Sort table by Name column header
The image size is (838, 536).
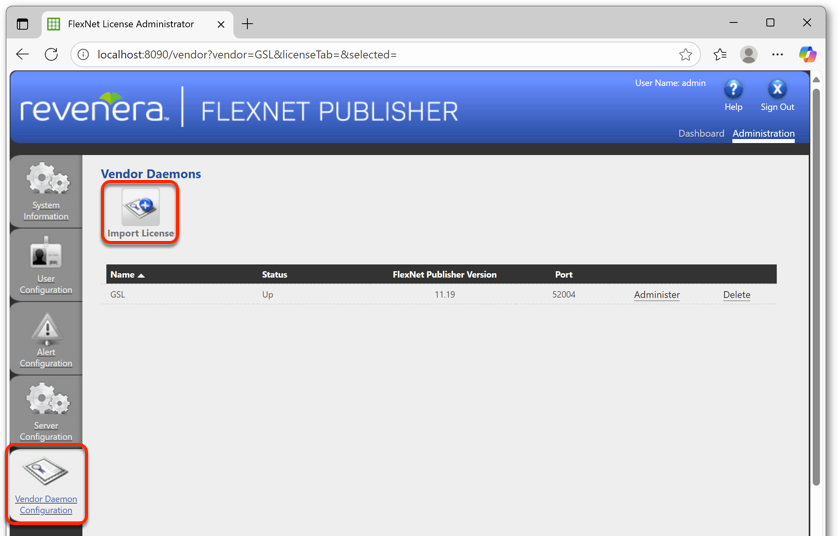[127, 274]
